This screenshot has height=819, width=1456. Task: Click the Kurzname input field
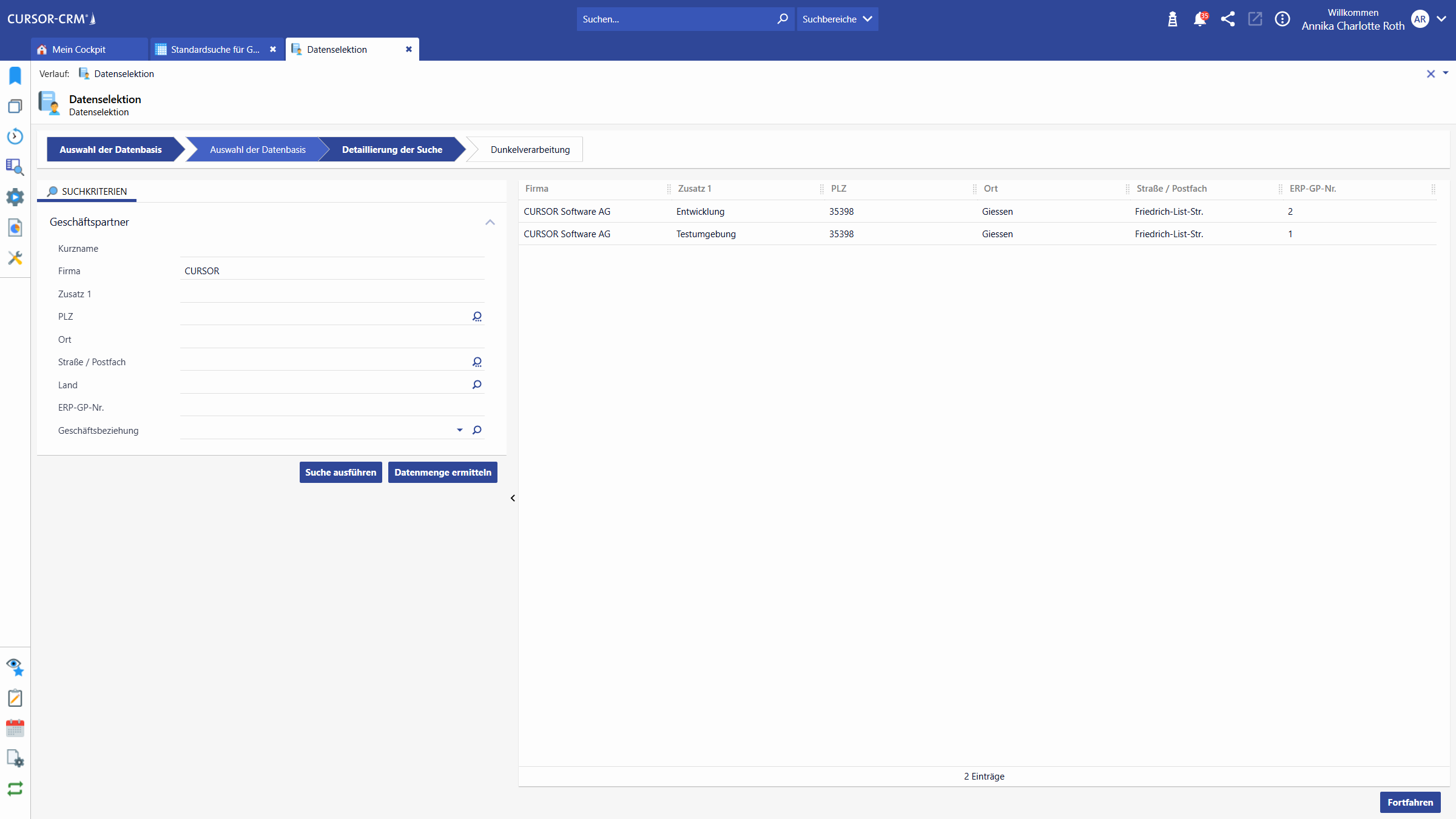pos(332,249)
